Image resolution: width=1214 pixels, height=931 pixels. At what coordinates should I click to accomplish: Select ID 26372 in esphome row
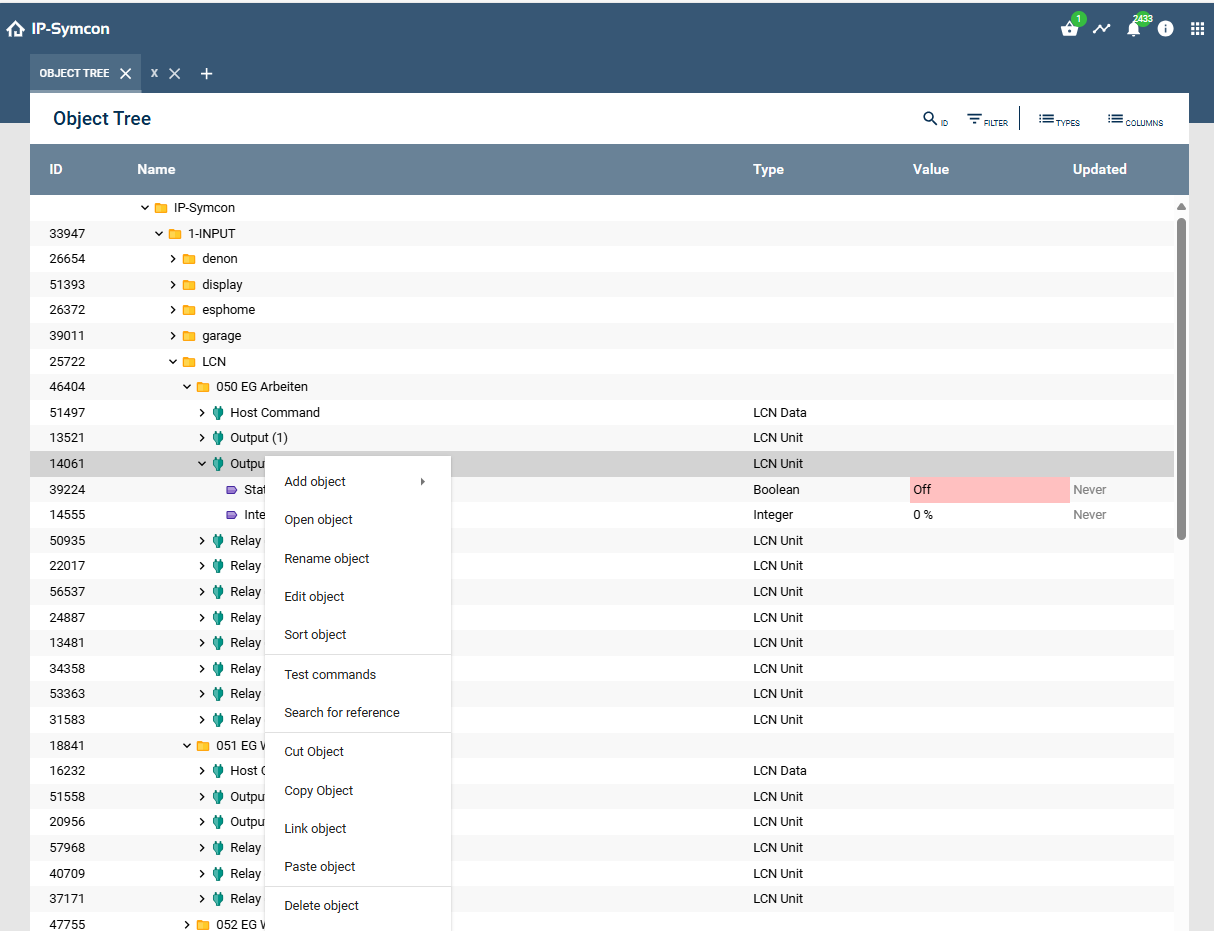(66, 310)
